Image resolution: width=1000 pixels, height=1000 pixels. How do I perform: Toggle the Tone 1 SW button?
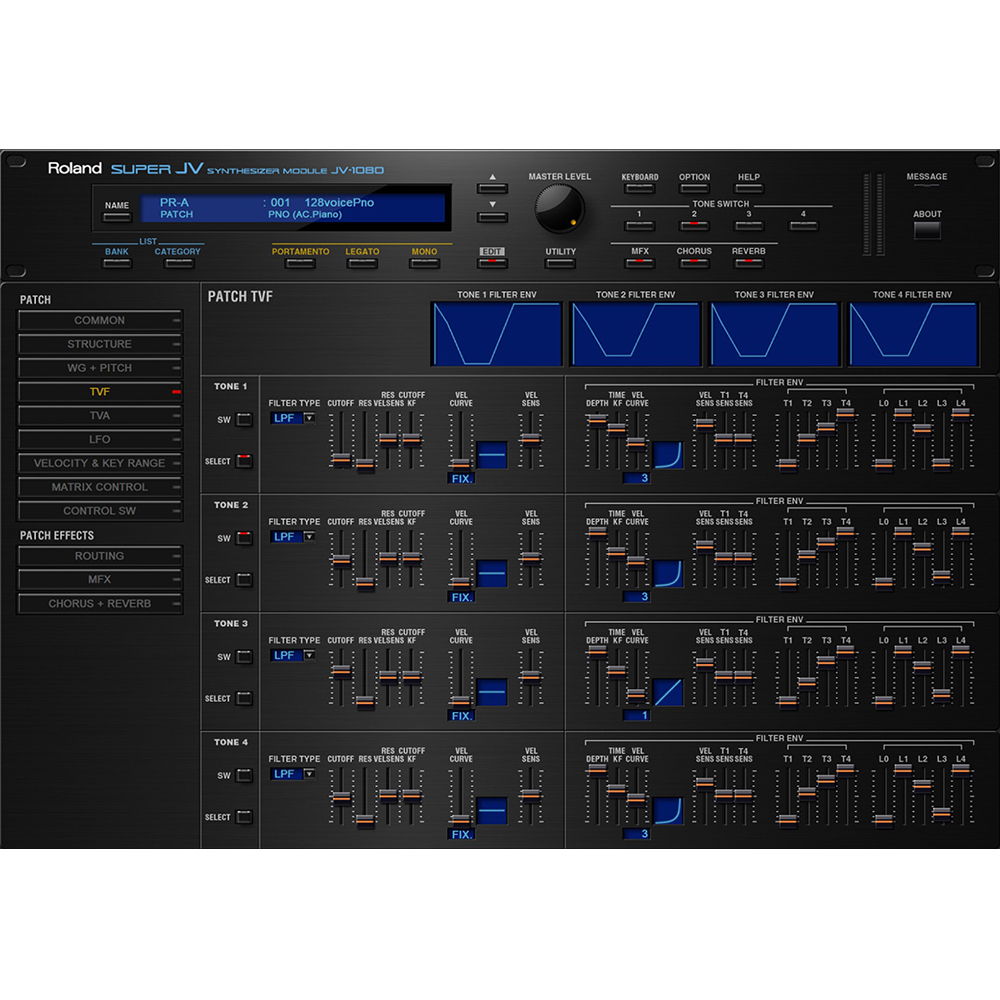click(244, 420)
